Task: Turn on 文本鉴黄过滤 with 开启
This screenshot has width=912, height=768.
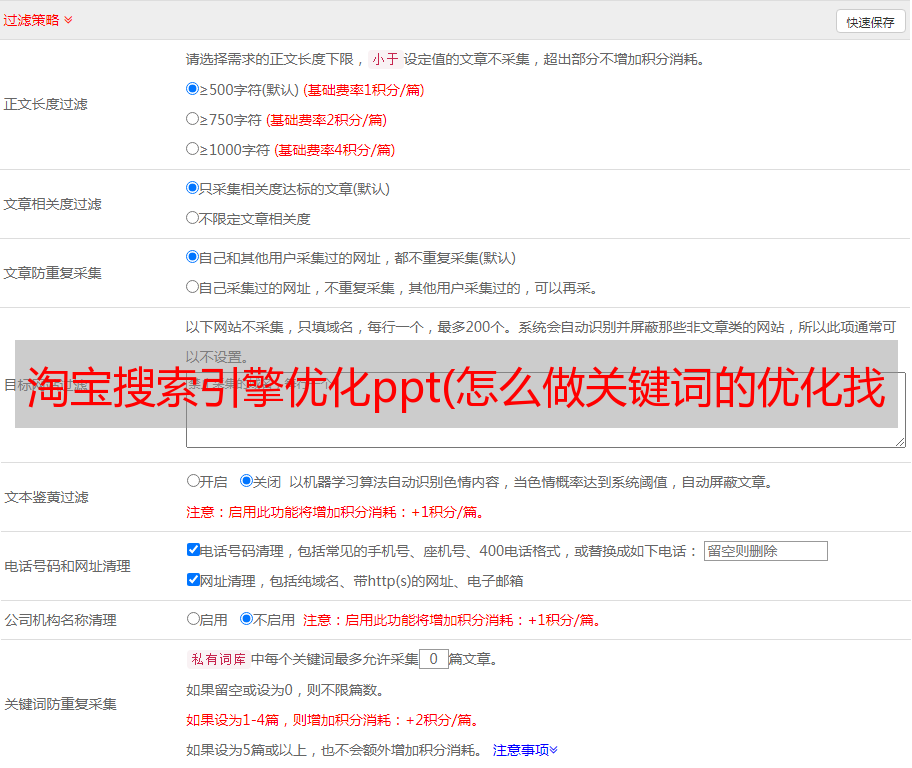Action: (194, 481)
